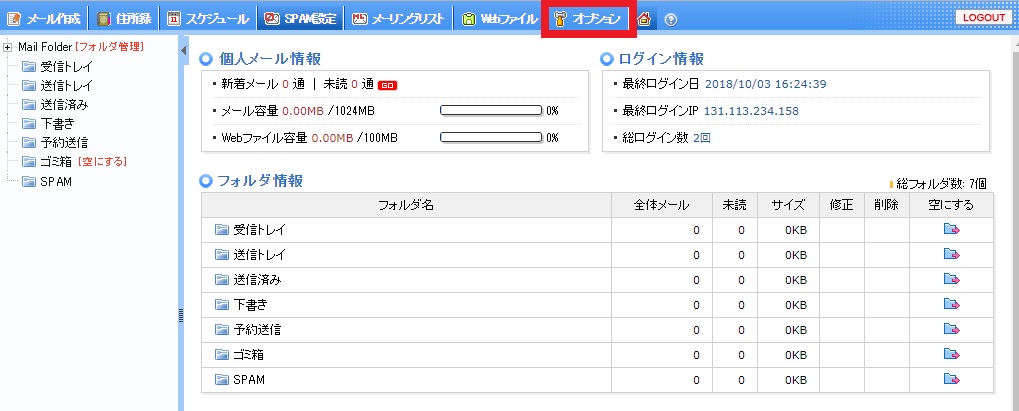Click the mail capacity progress bar
Viewport: 1019px width, 411px height.
point(490,110)
